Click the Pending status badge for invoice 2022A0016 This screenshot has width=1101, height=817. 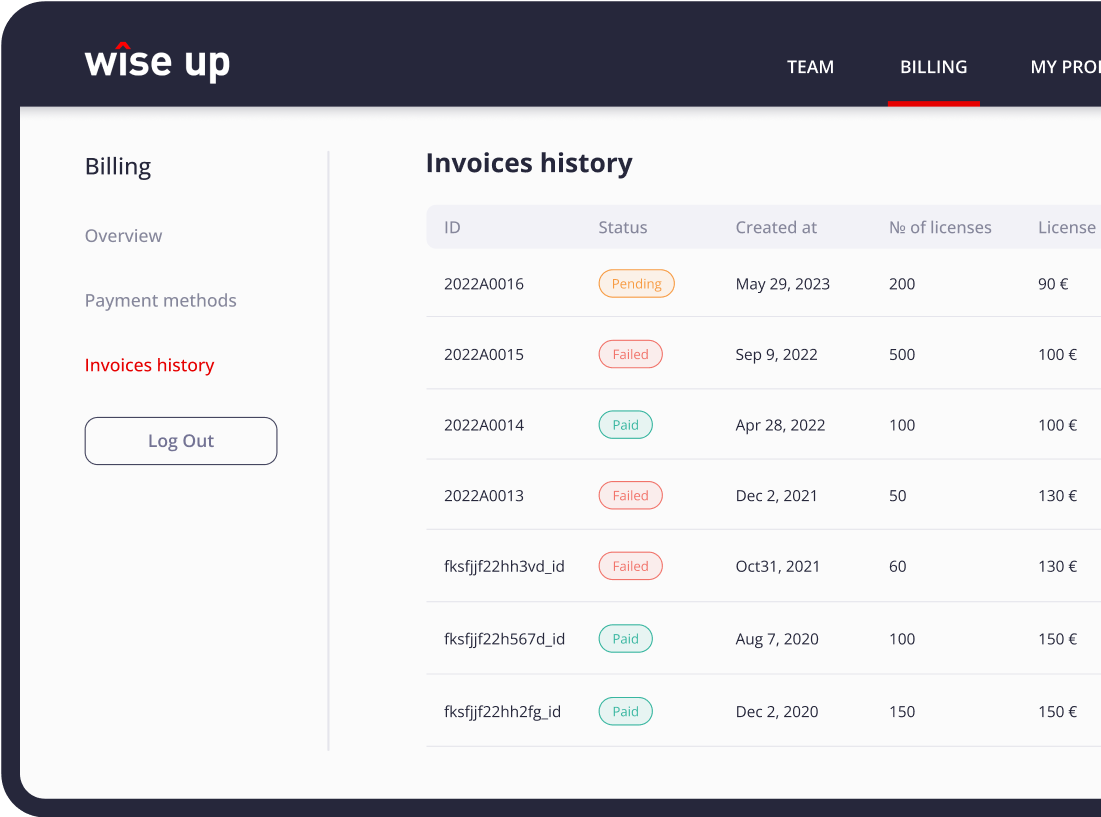click(636, 284)
